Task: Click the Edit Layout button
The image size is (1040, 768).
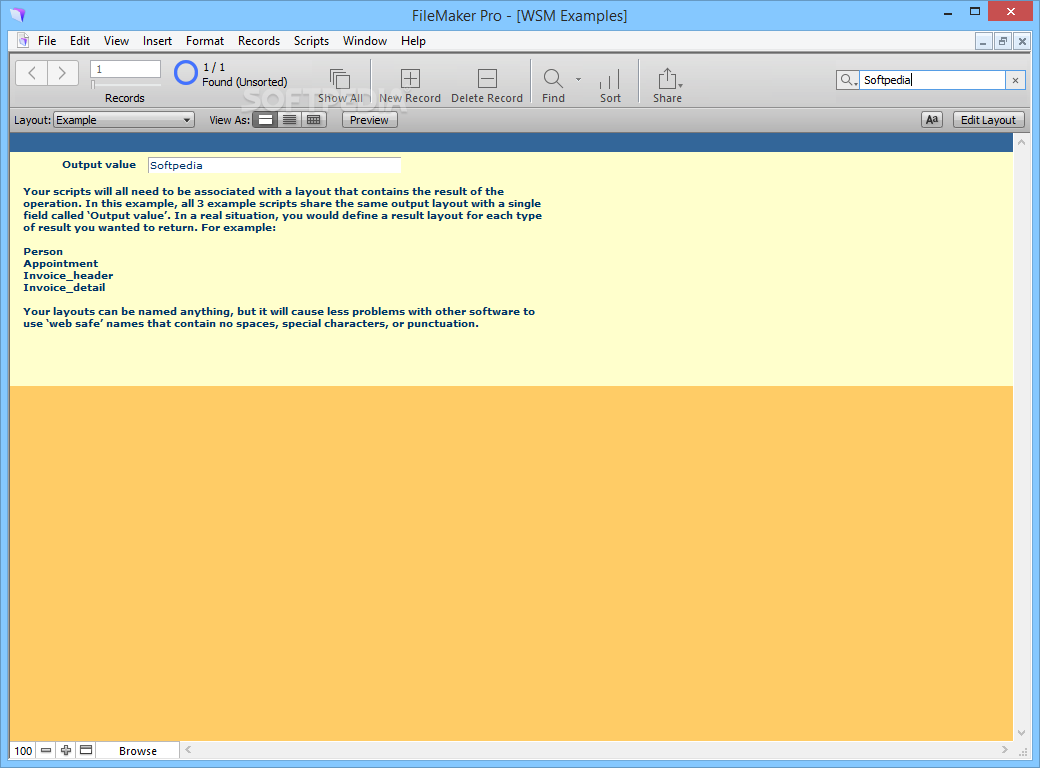Action: [988, 120]
